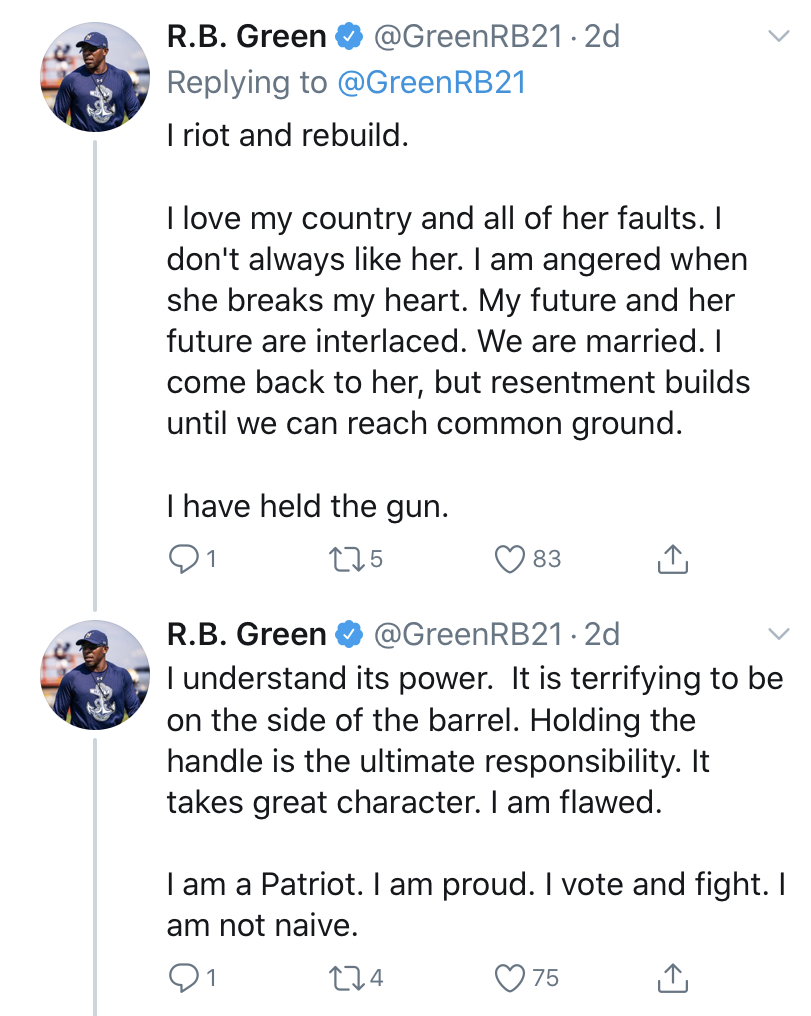Tap R.B. Green's name on first tweet
Image resolution: width=811 pixels, height=1016 pixels.
246,37
